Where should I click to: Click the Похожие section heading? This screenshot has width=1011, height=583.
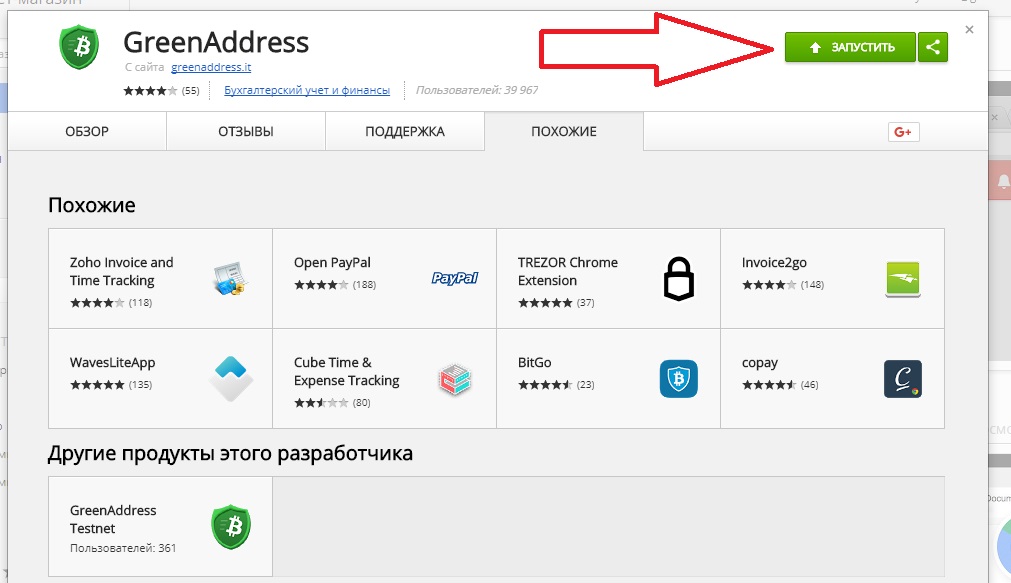coord(92,205)
